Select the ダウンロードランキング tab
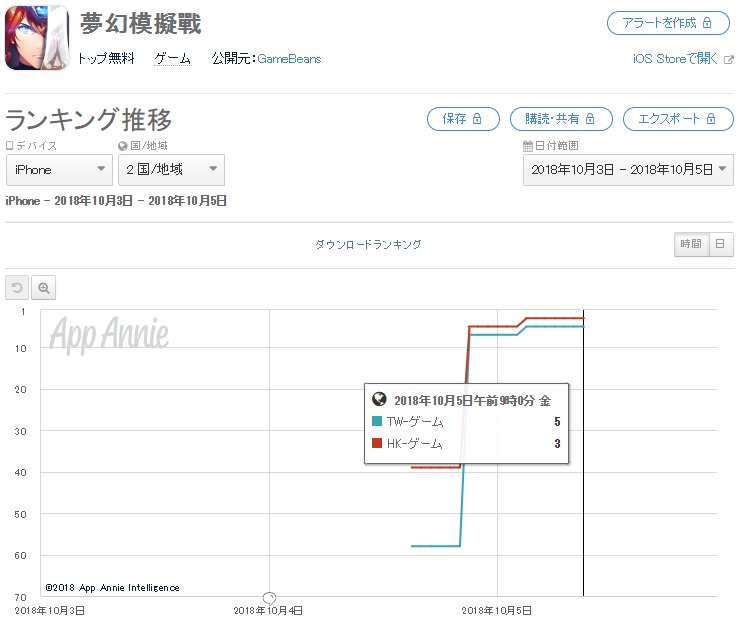 [368, 244]
